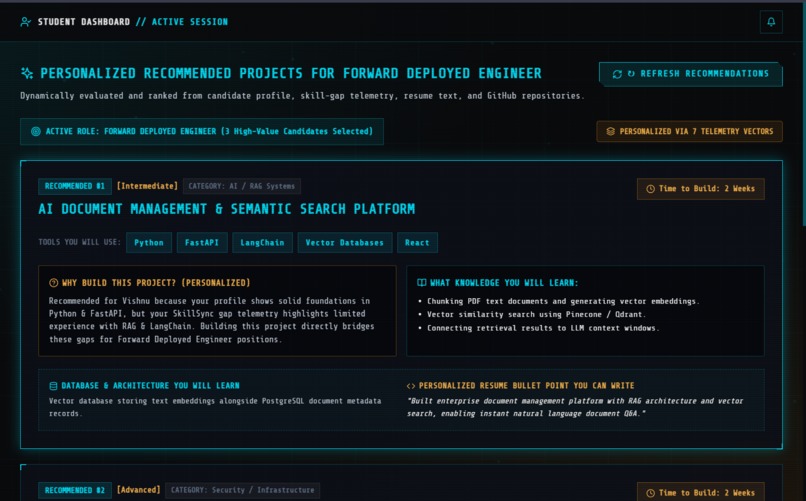Click Database & Architecture You Will Learn heading
Viewport: 806px width, 501px height.
(x=150, y=385)
